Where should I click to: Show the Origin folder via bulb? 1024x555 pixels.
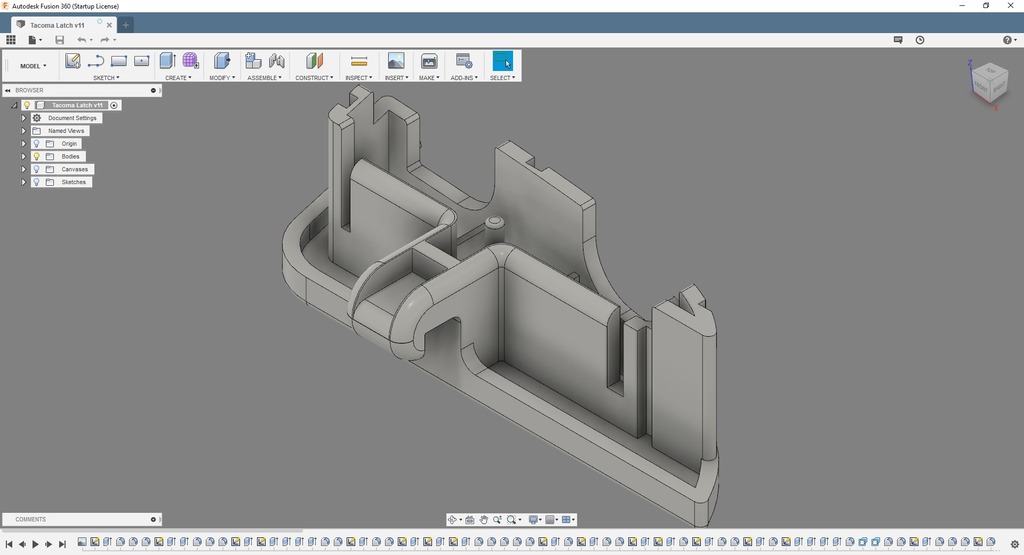click(x=36, y=144)
